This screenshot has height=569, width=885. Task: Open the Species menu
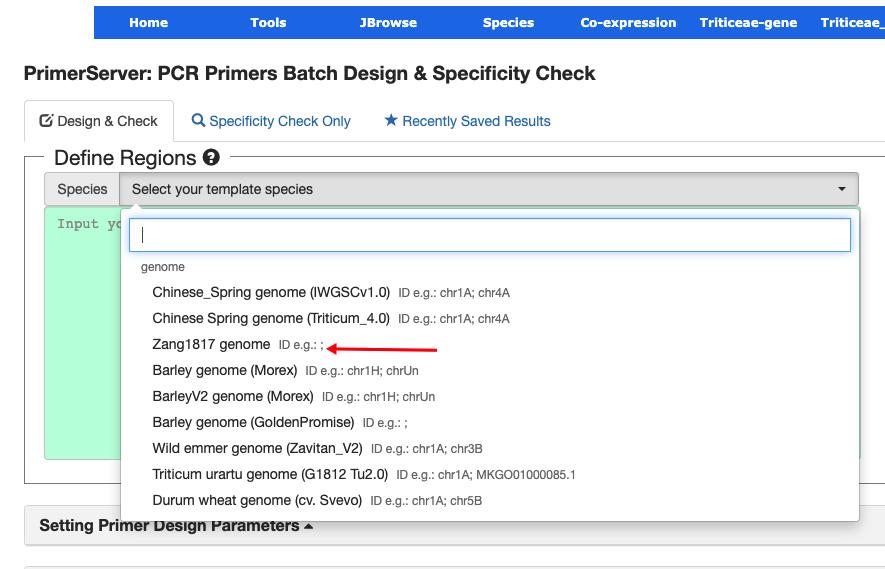[x=508, y=22]
